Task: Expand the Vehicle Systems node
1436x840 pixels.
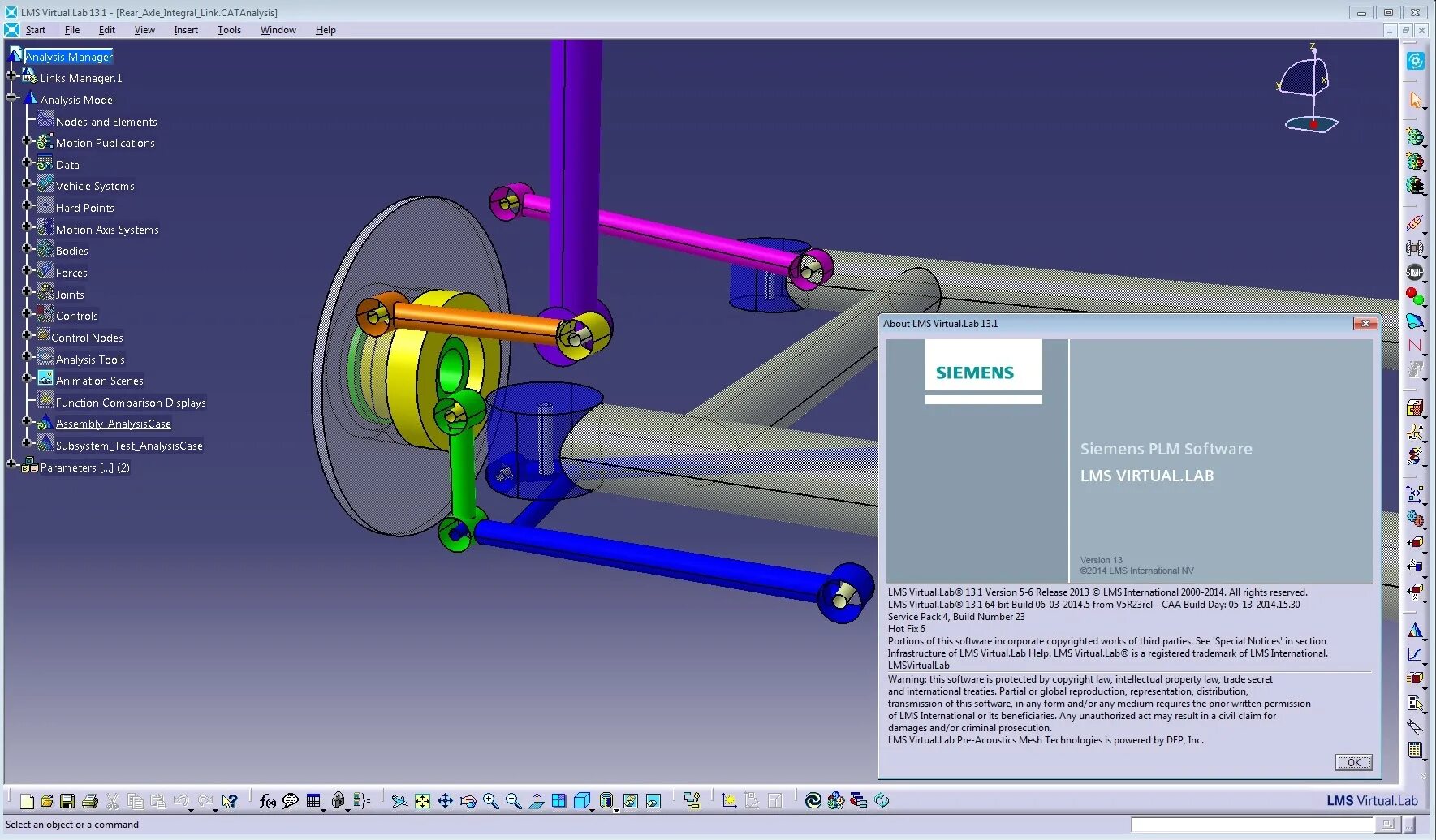Action: [x=27, y=183]
